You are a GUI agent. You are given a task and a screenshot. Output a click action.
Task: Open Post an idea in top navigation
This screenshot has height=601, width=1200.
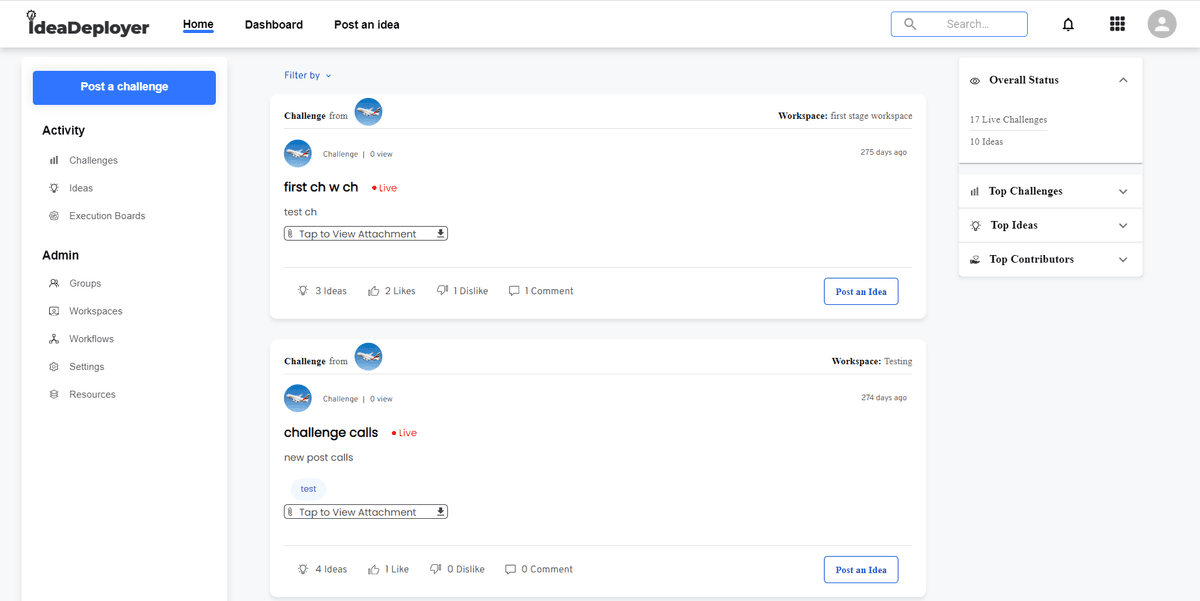point(366,25)
